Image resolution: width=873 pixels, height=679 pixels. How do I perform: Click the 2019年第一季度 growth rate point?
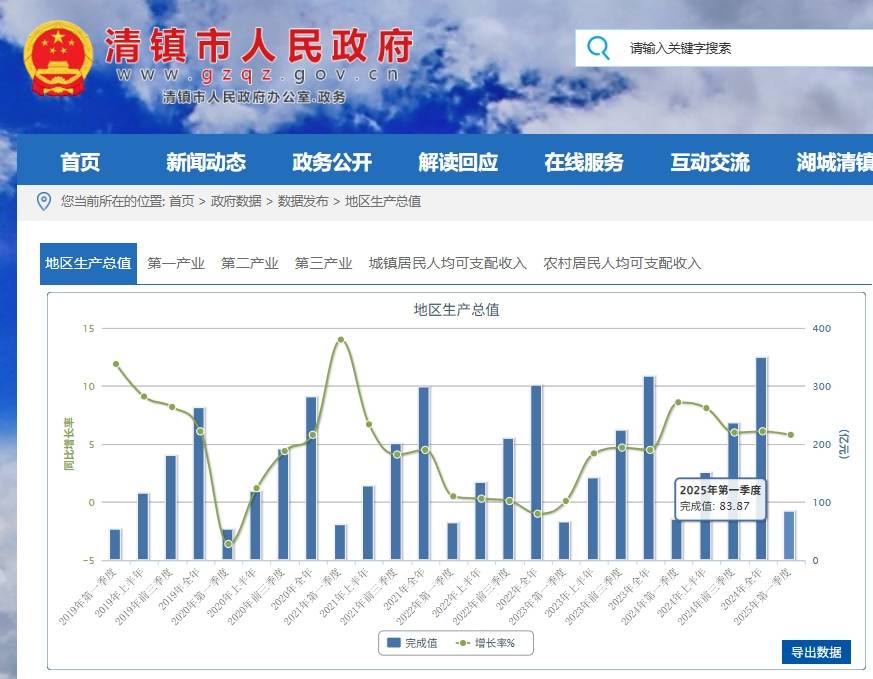116,364
